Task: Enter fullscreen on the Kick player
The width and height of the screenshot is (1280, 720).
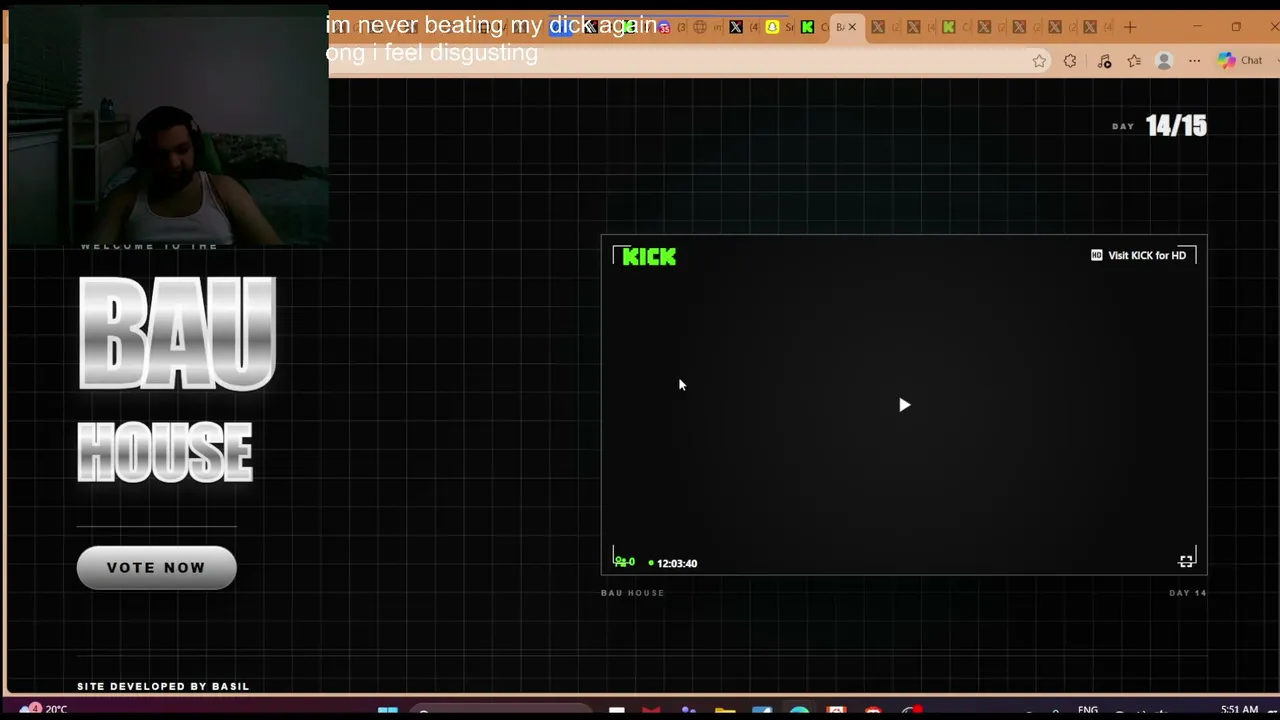Action: [1186, 561]
